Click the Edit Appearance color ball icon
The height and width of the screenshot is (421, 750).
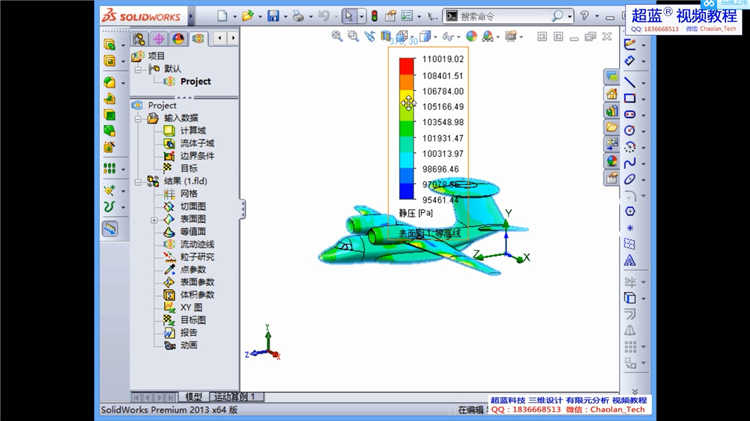click(x=472, y=36)
